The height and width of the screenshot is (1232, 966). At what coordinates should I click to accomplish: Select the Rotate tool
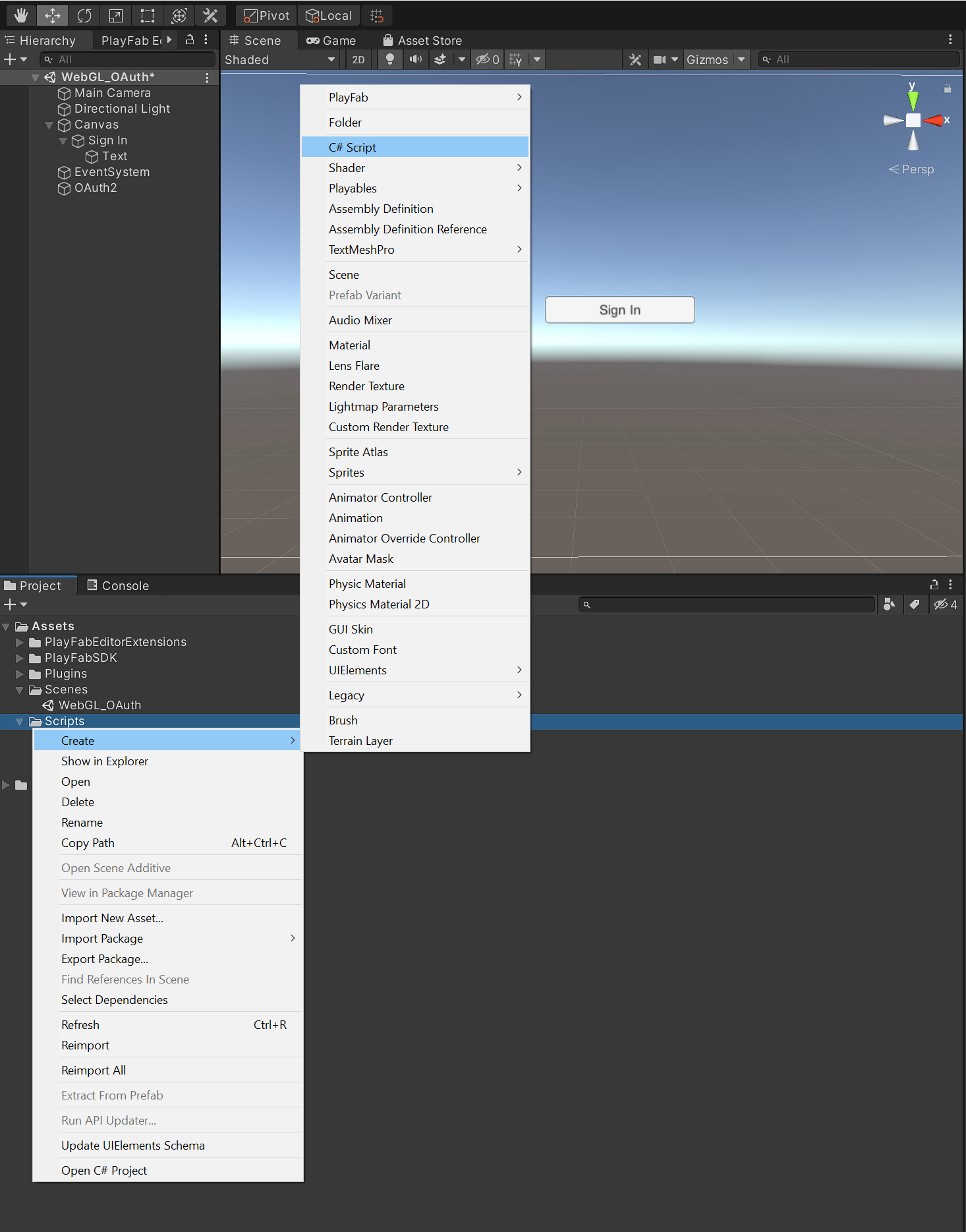[84, 15]
